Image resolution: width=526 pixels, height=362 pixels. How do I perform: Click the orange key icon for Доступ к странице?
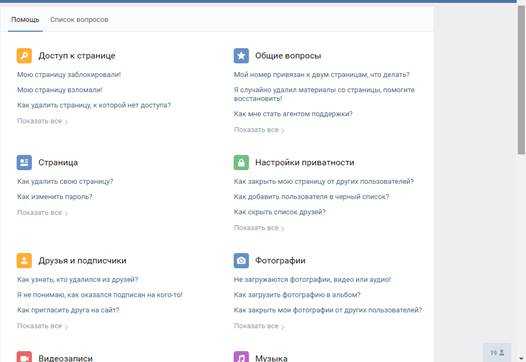click(24, 56)
